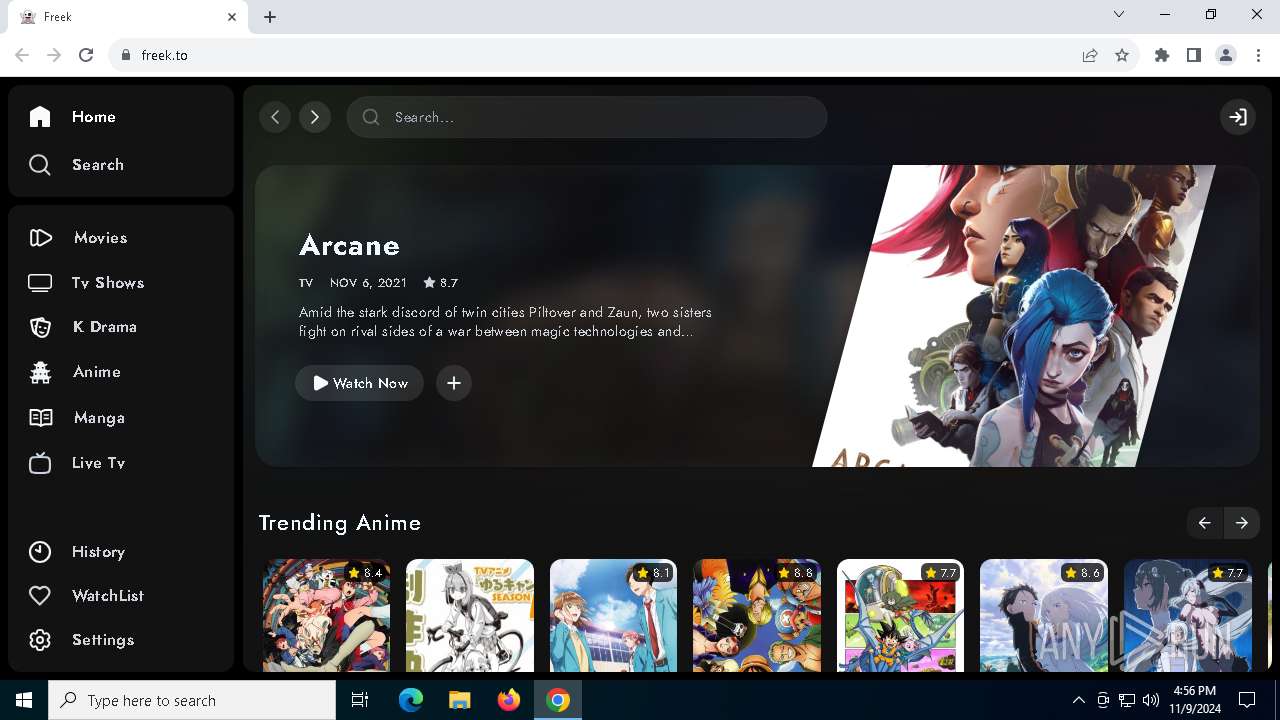
Task: Open Freek Settings
Action: [81, 640]
